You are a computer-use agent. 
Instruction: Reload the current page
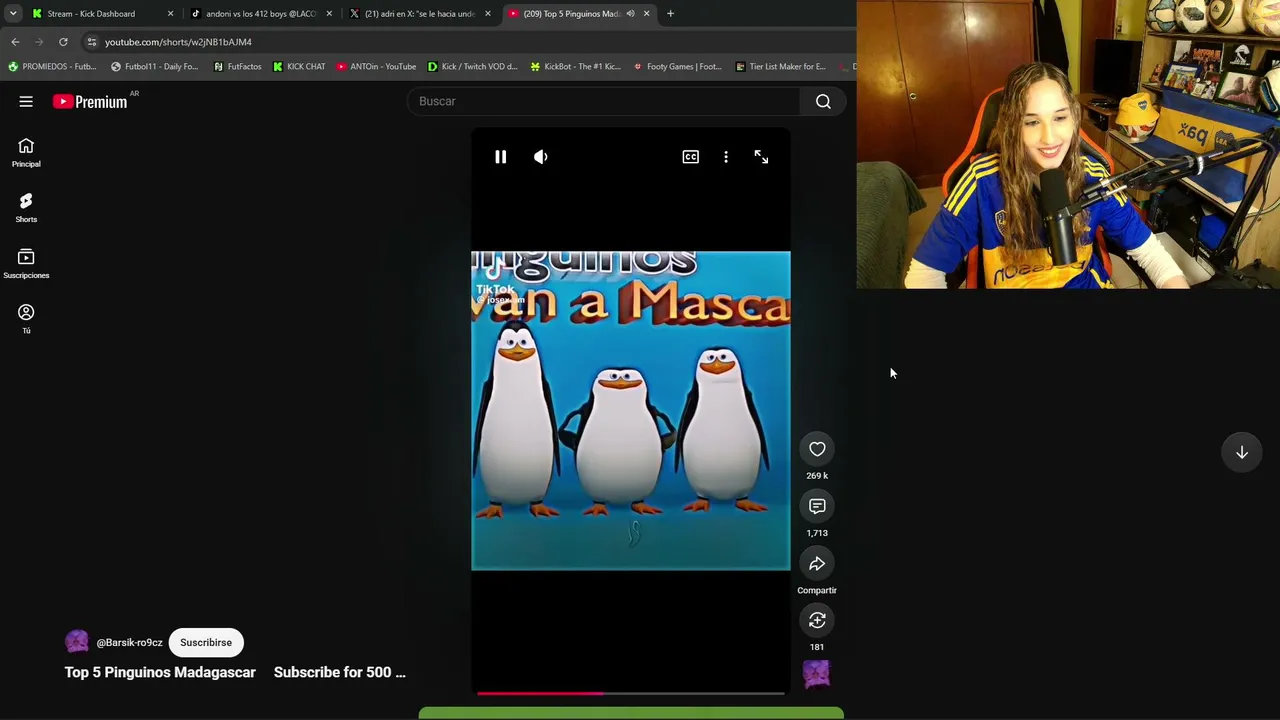point(63,42)
